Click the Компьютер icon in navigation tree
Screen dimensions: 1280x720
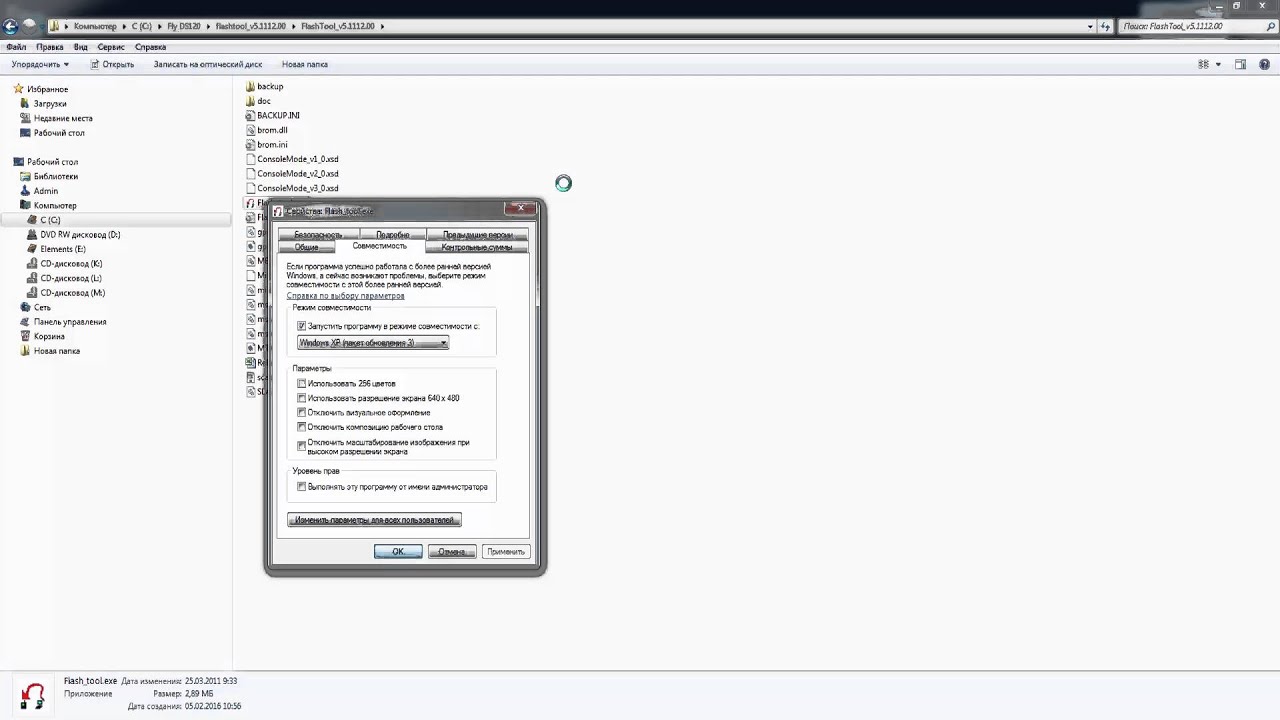tap(26, 205)
